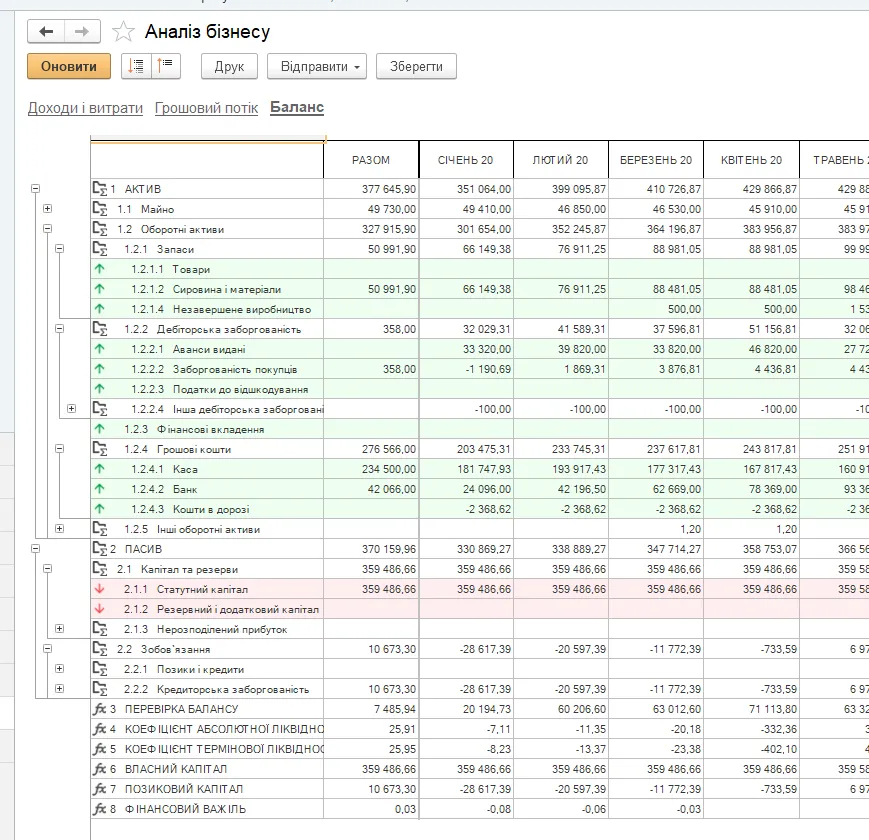Viewport: 869px width, 840px height.
Task: Expand the 1.1 Майно group
Action: pos(48,209)
